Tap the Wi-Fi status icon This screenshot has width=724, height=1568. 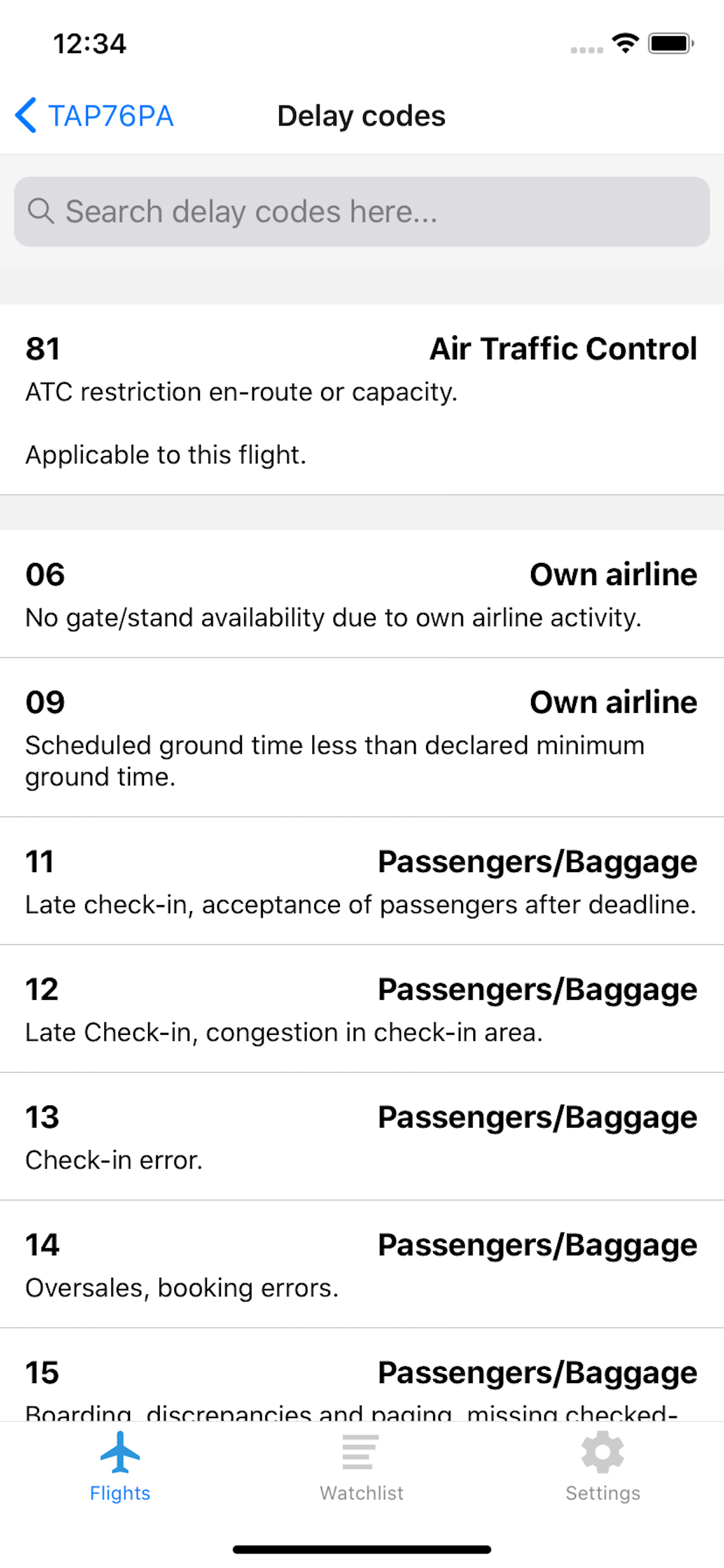point(625,43)
